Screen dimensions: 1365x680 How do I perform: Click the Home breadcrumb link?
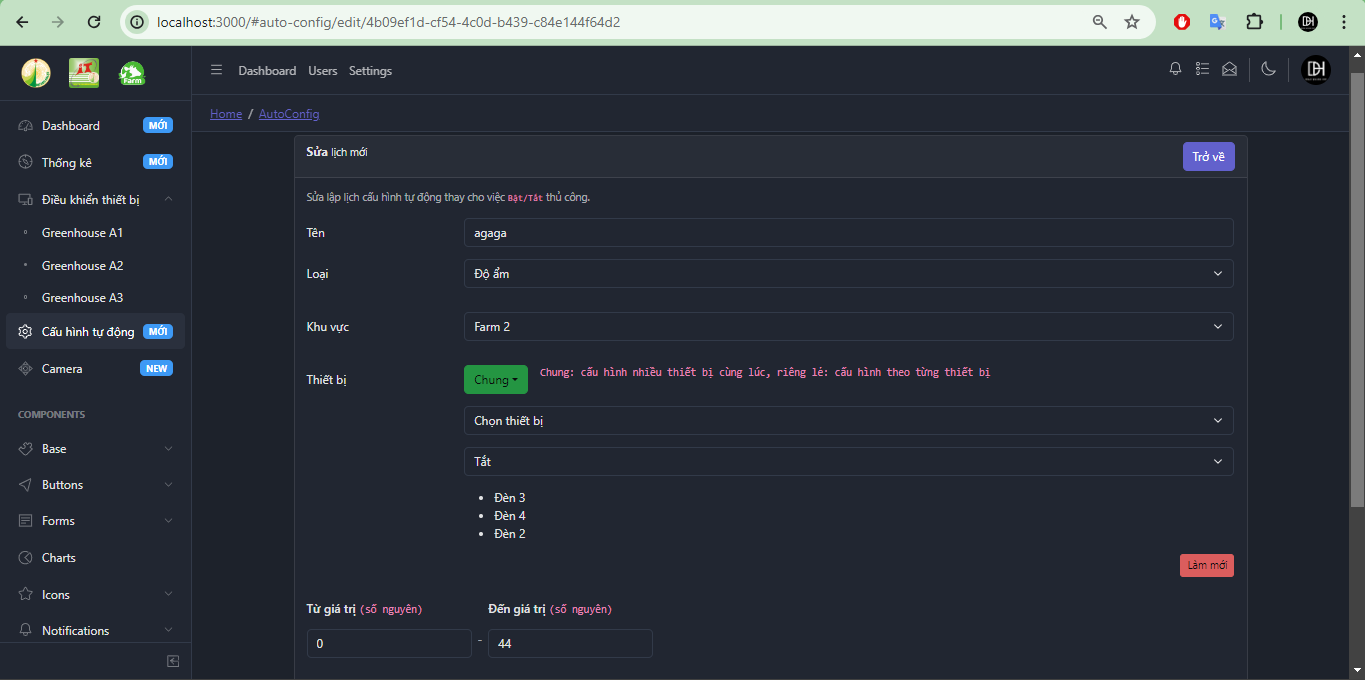click(226, 114)
